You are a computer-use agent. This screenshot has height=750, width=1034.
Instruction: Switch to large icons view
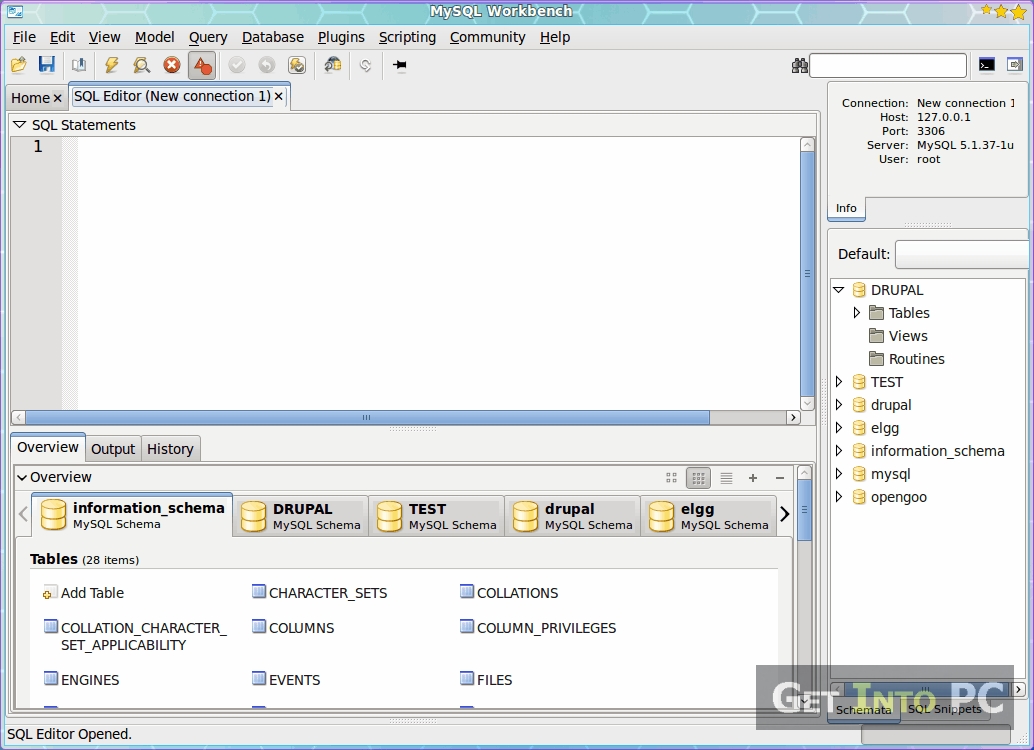click(x=671, y=478)
